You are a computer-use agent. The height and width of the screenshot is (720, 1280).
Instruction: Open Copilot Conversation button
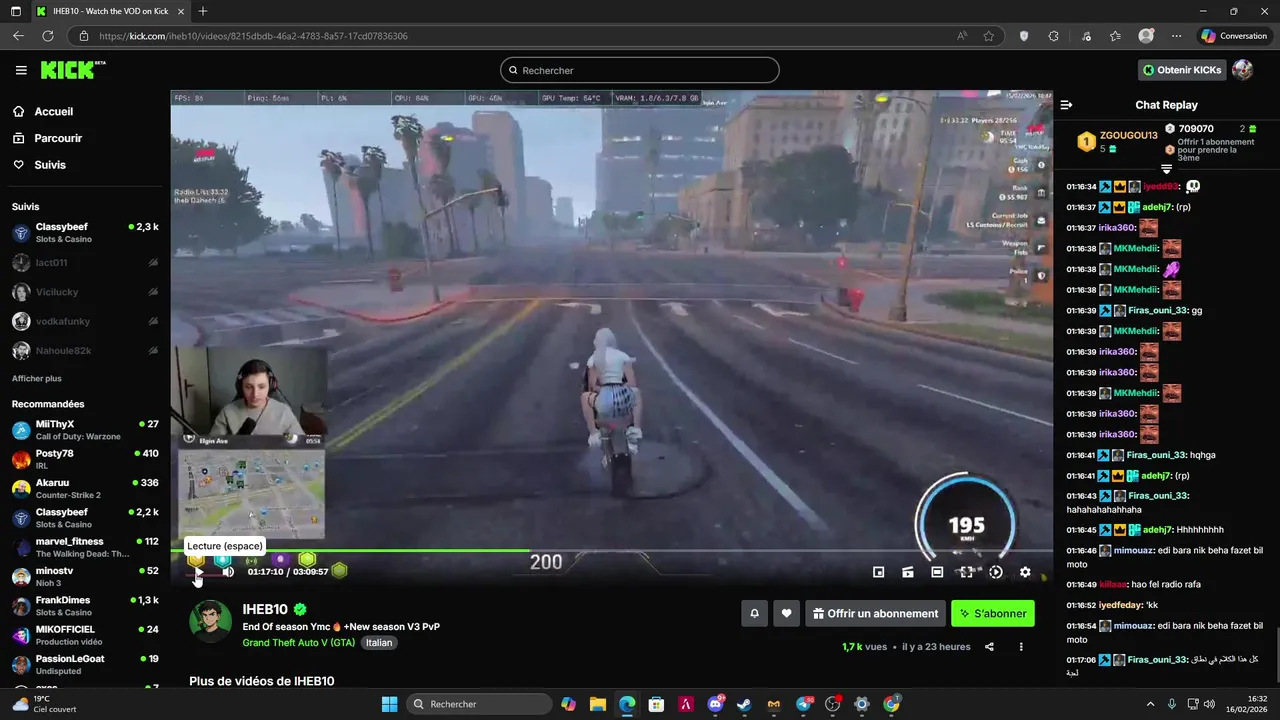tap(1234, 36)
